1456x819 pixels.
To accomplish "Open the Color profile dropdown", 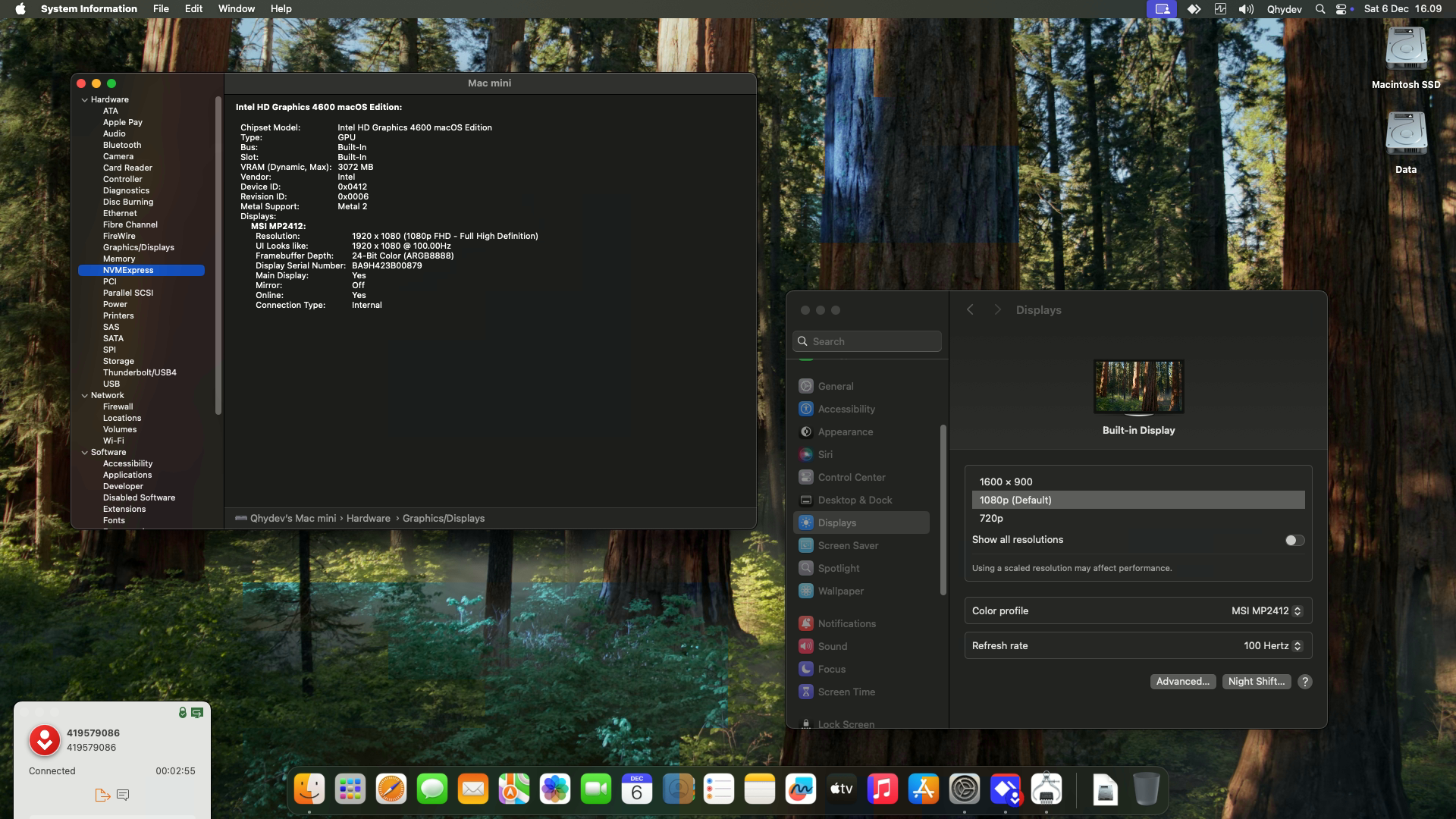I will 1266,611.
